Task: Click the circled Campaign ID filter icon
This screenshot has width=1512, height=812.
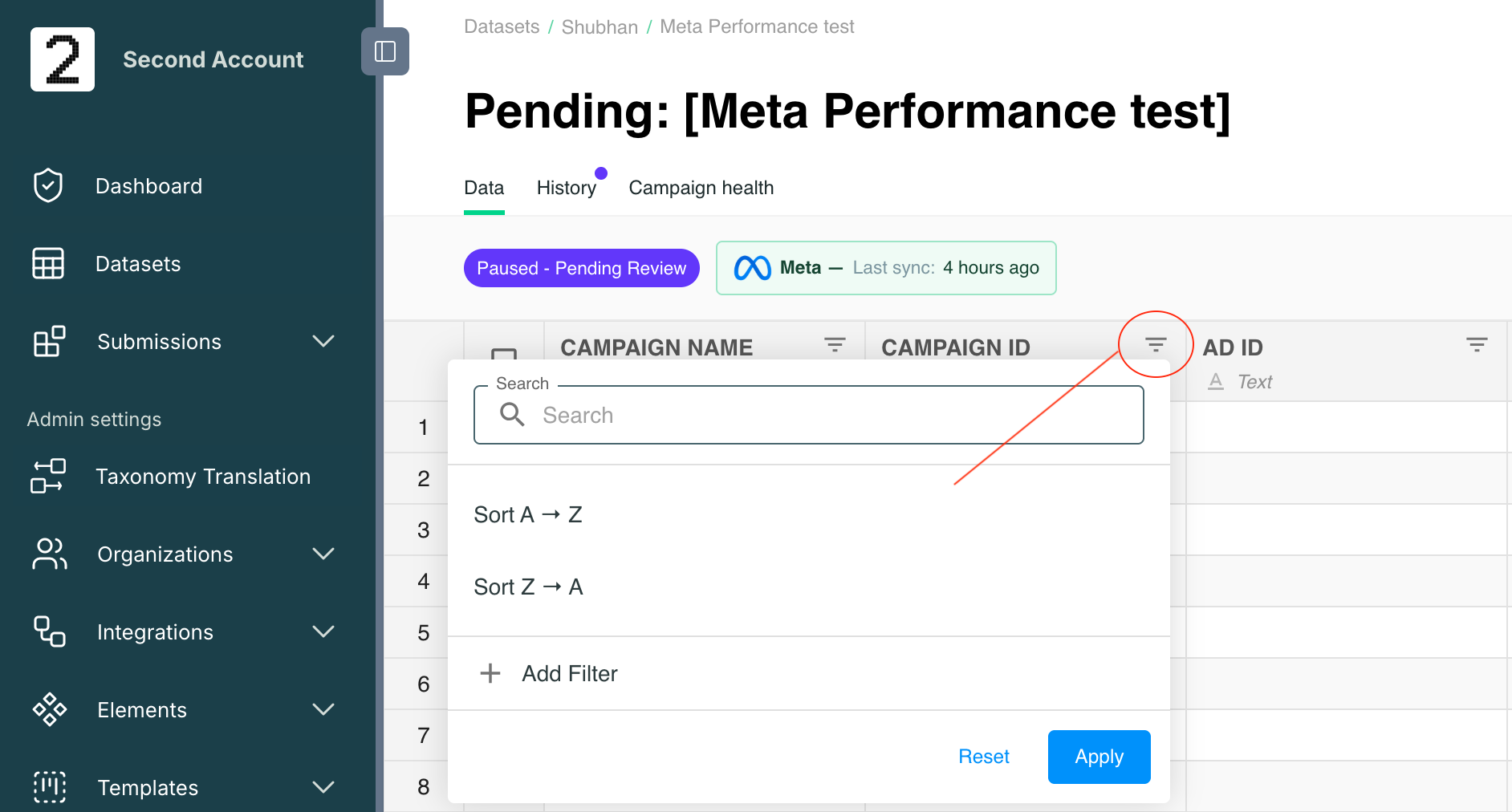Action: 1156,345
